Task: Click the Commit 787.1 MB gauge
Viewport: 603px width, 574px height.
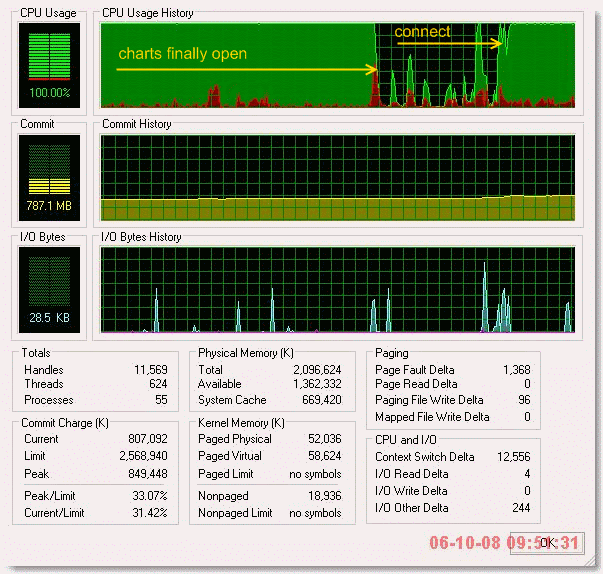Action: click(x=49, y=178)
